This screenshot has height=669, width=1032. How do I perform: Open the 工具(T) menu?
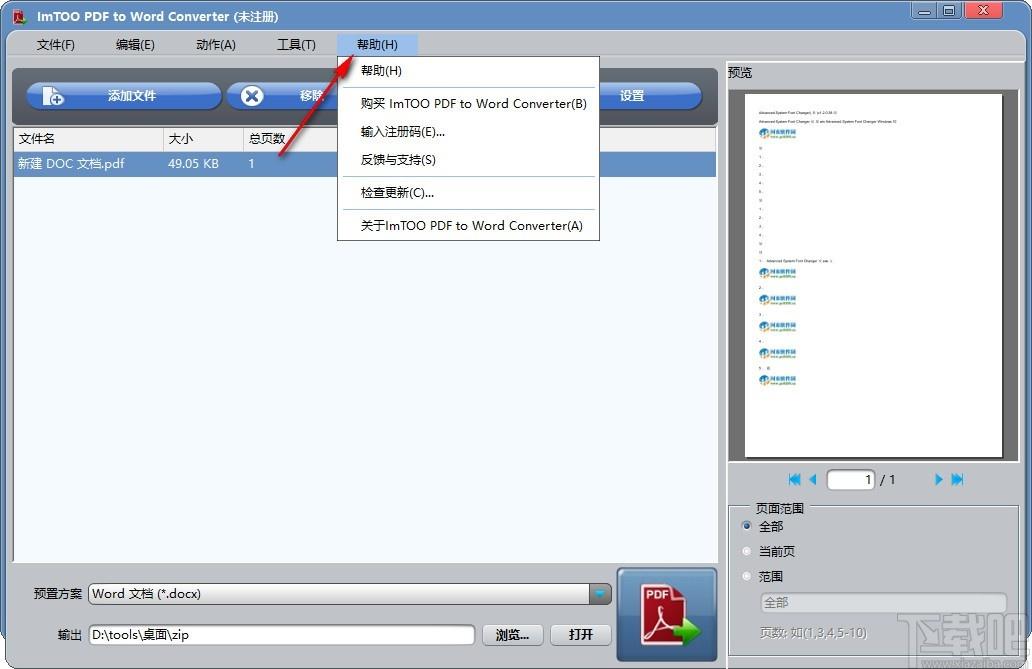[x=296, y=45]
